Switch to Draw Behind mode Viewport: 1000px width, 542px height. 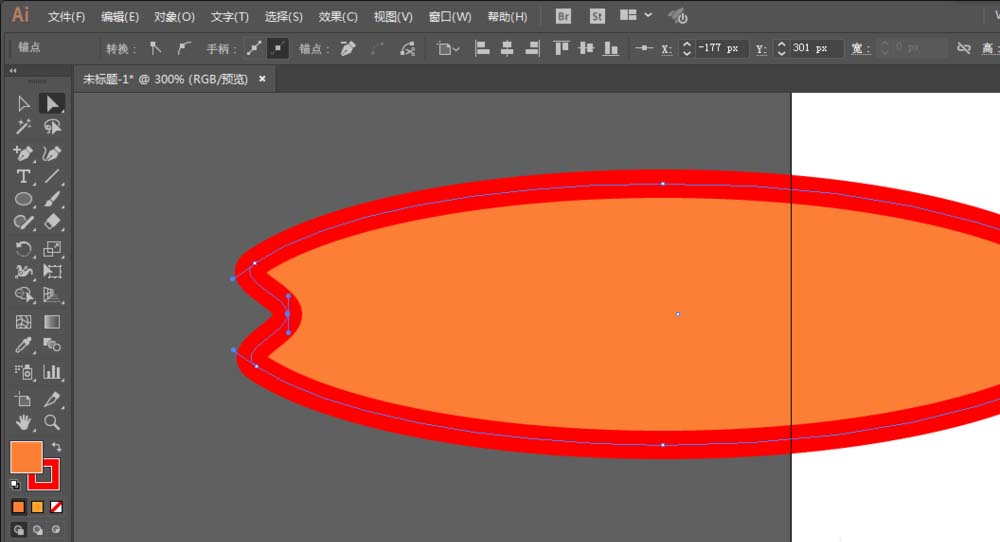pyautogui.click(x=38, y=530)
